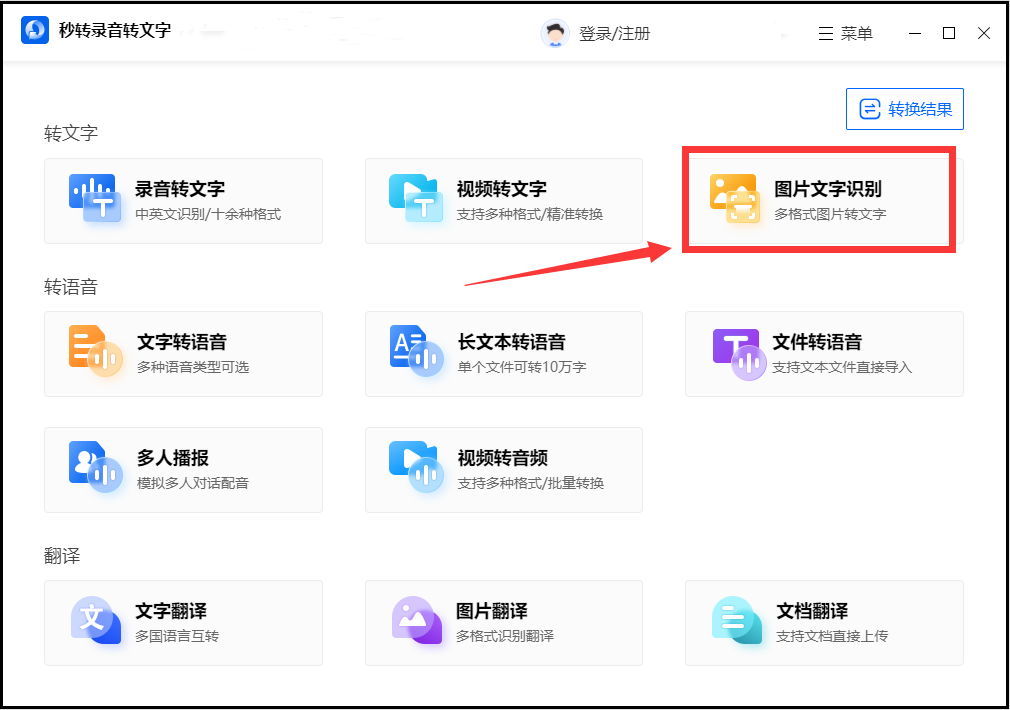This screenshot has width=1010, height=710.
Task: Click the 视频转音频 video audio icon
Action: point(416,467)
